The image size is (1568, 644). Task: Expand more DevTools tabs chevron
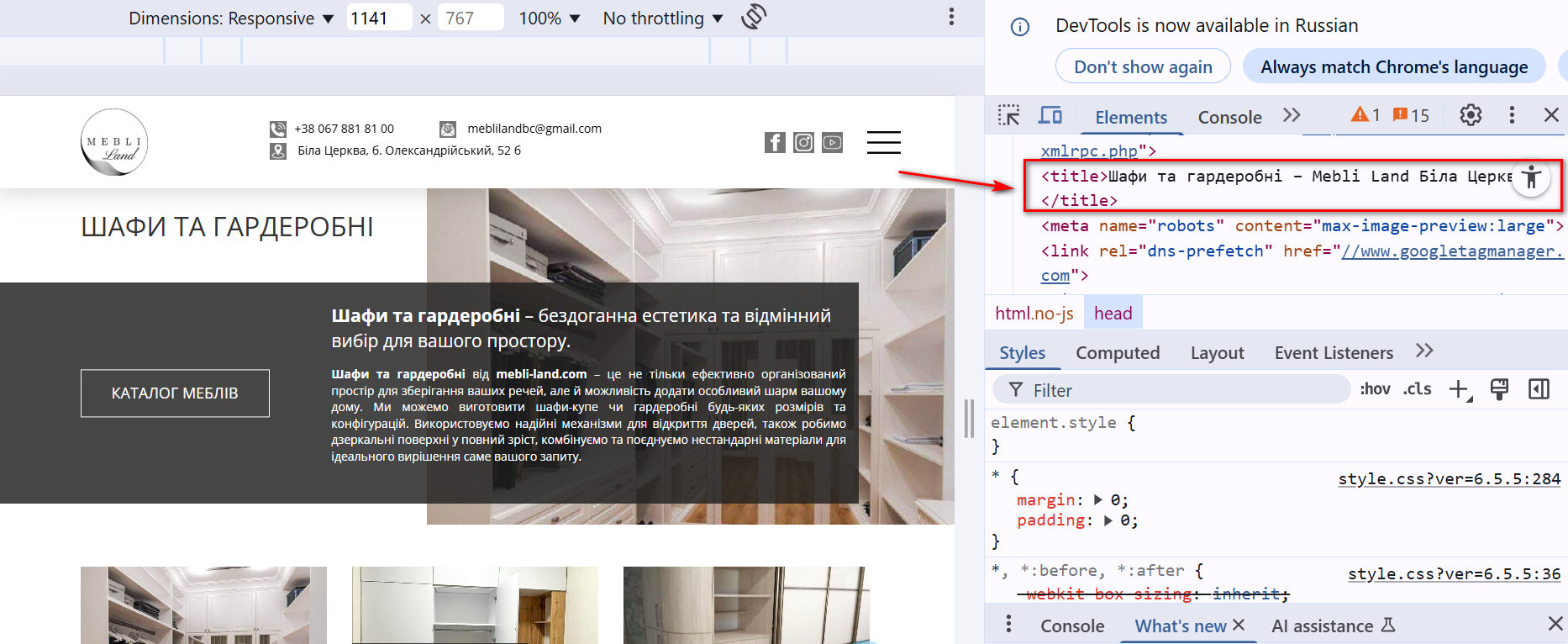(1292, 115)
